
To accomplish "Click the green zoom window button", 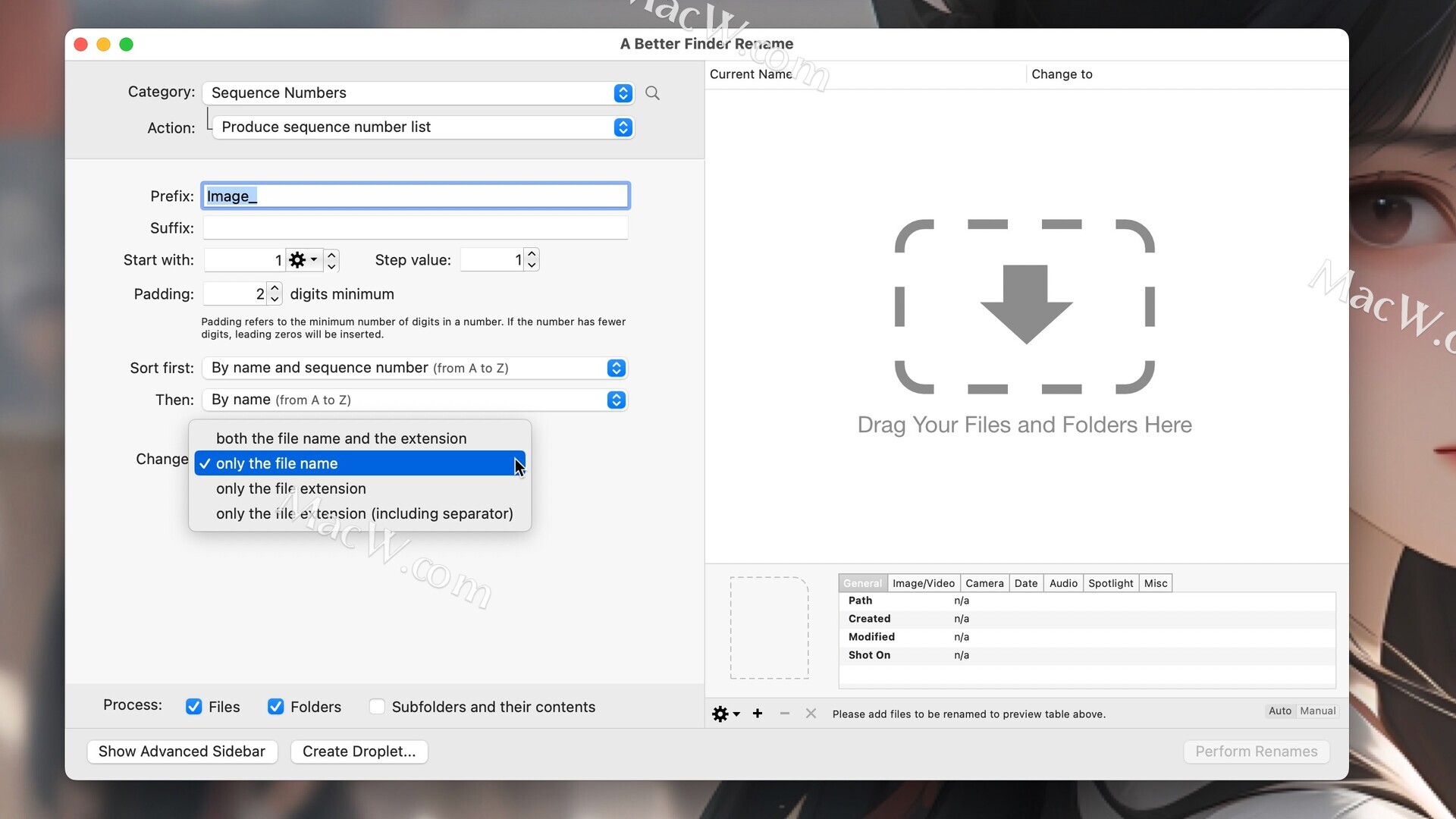I will tap(127, 45).
